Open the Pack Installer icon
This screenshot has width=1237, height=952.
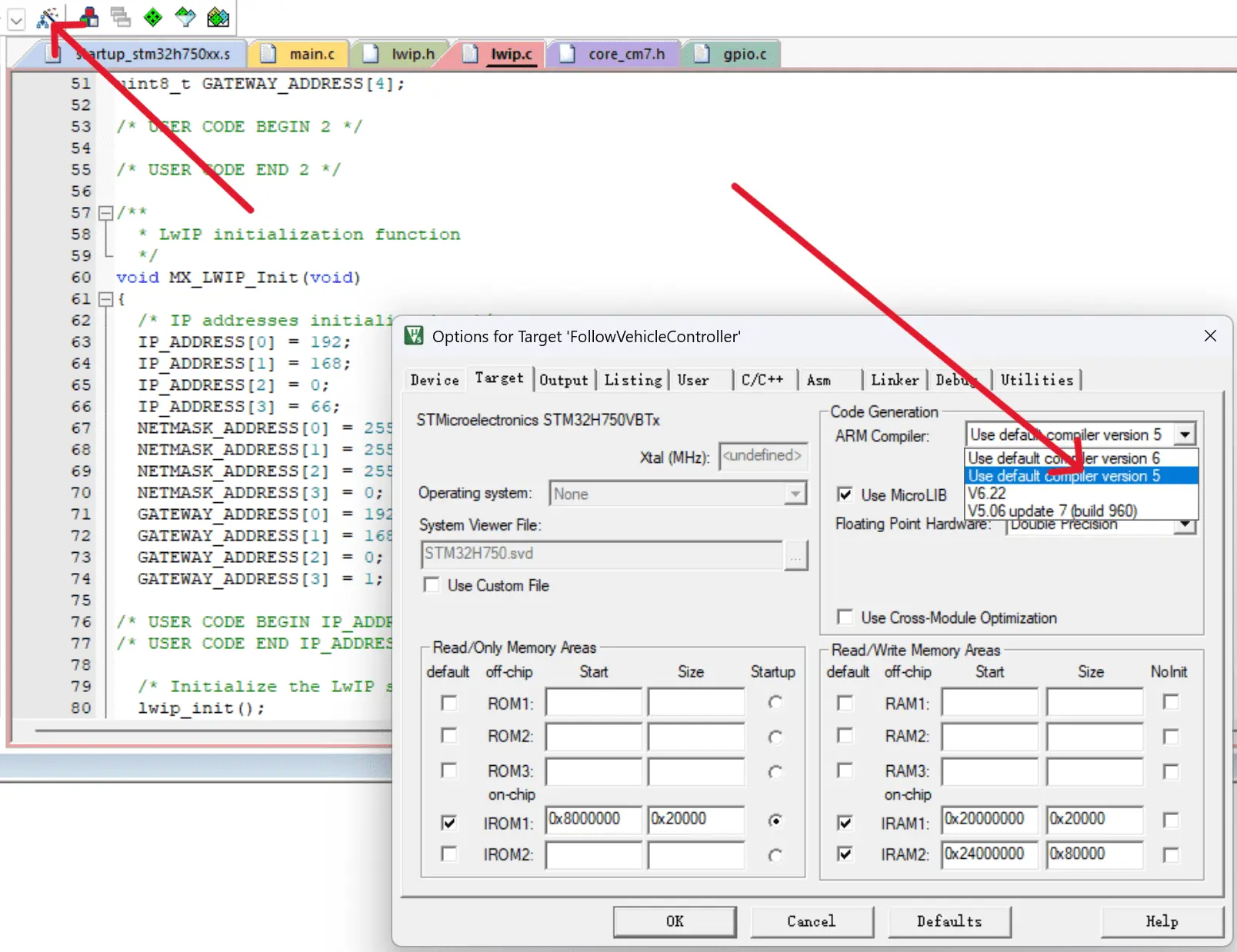[x=218, y=16]
